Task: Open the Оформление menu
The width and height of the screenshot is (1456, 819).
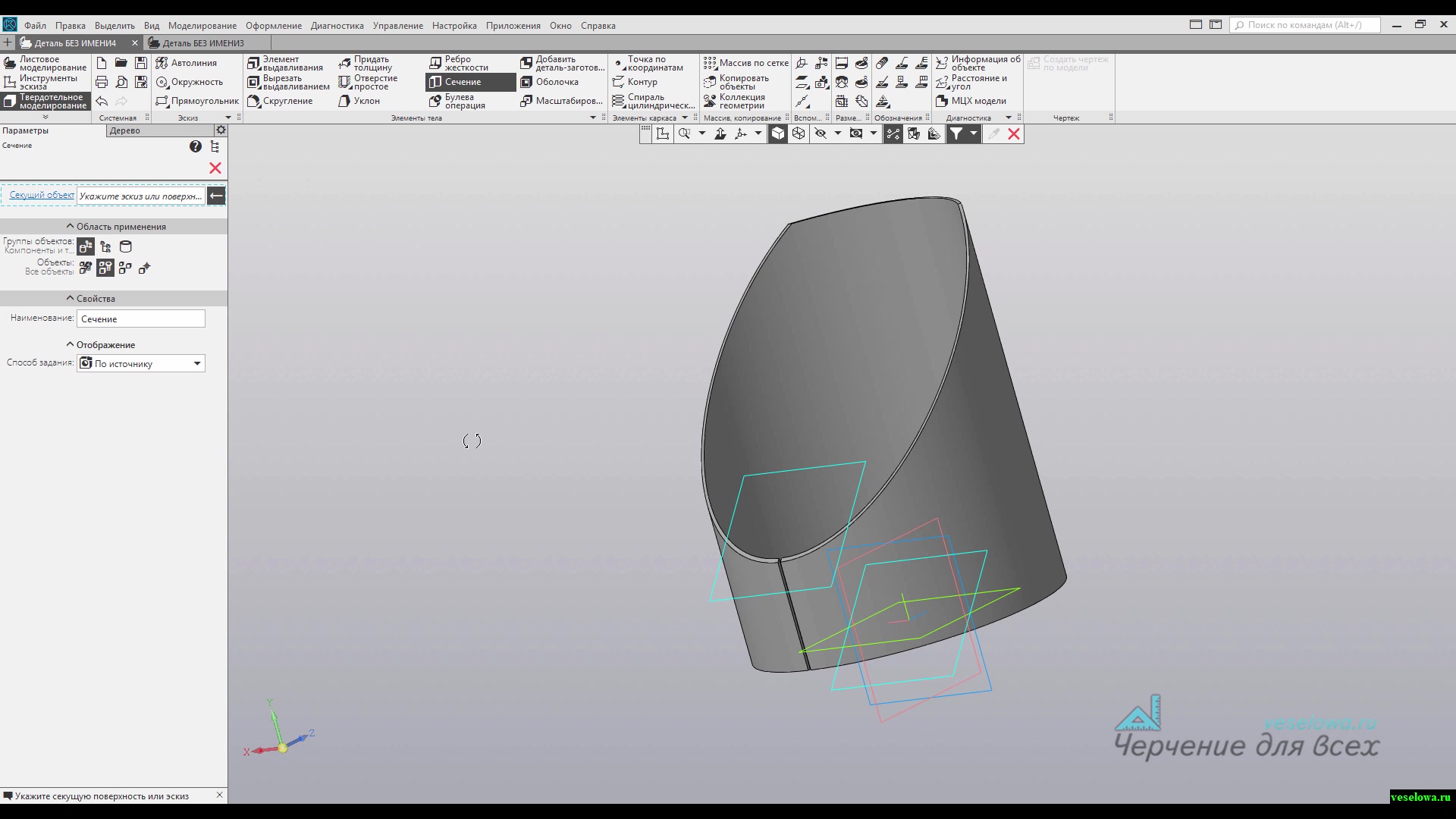Action: [274, 26]
